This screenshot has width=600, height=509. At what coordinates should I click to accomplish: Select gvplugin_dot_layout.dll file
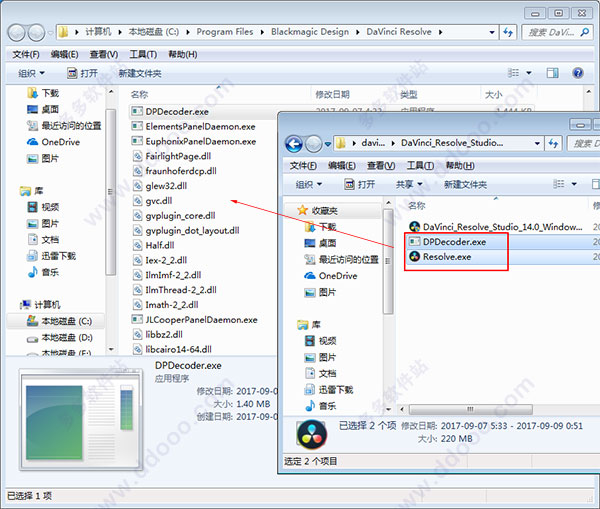[186, 231]
